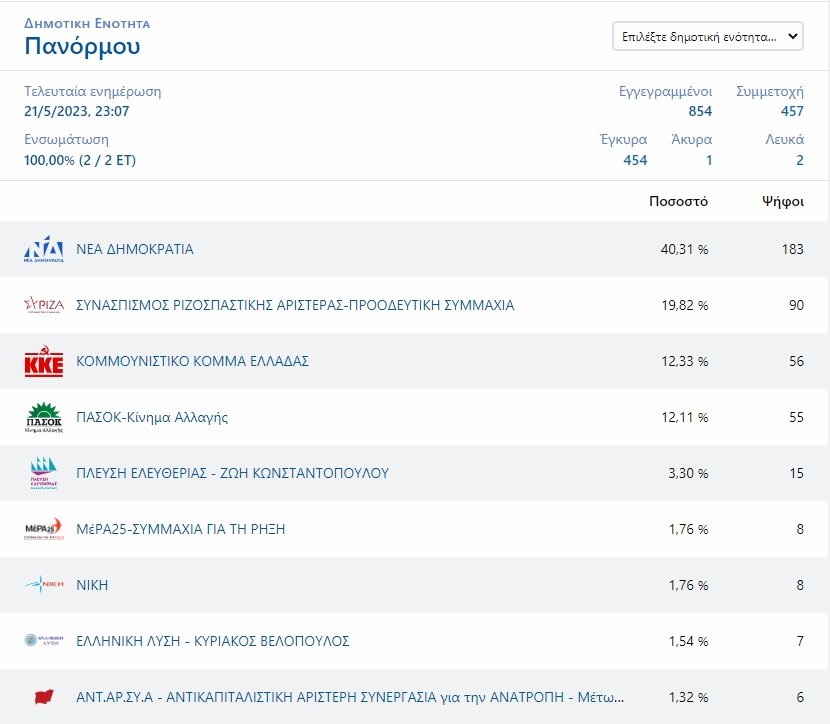Click the ΜέΡΑ25 party logo

tap(44, 529)
